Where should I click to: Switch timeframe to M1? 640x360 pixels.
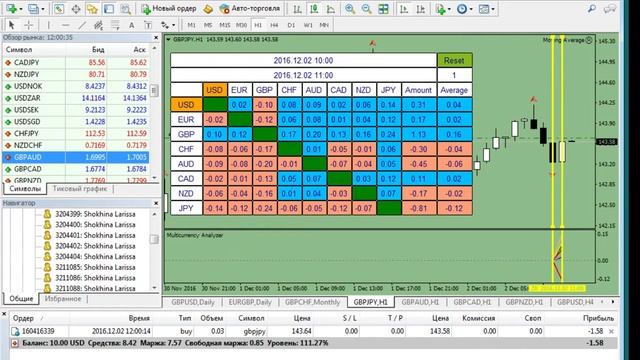(191, 25)
